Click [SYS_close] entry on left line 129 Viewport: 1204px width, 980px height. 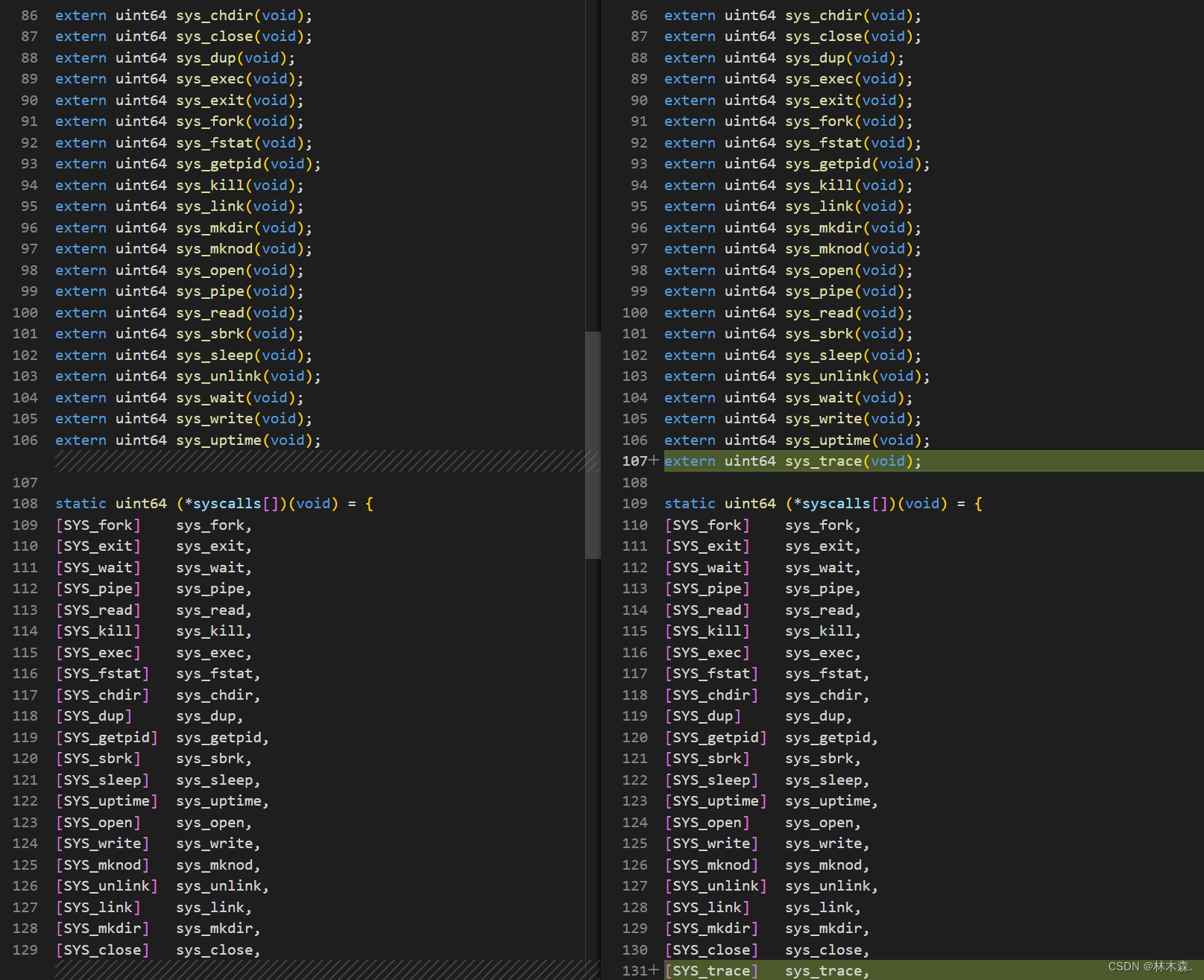pos(158,950)
